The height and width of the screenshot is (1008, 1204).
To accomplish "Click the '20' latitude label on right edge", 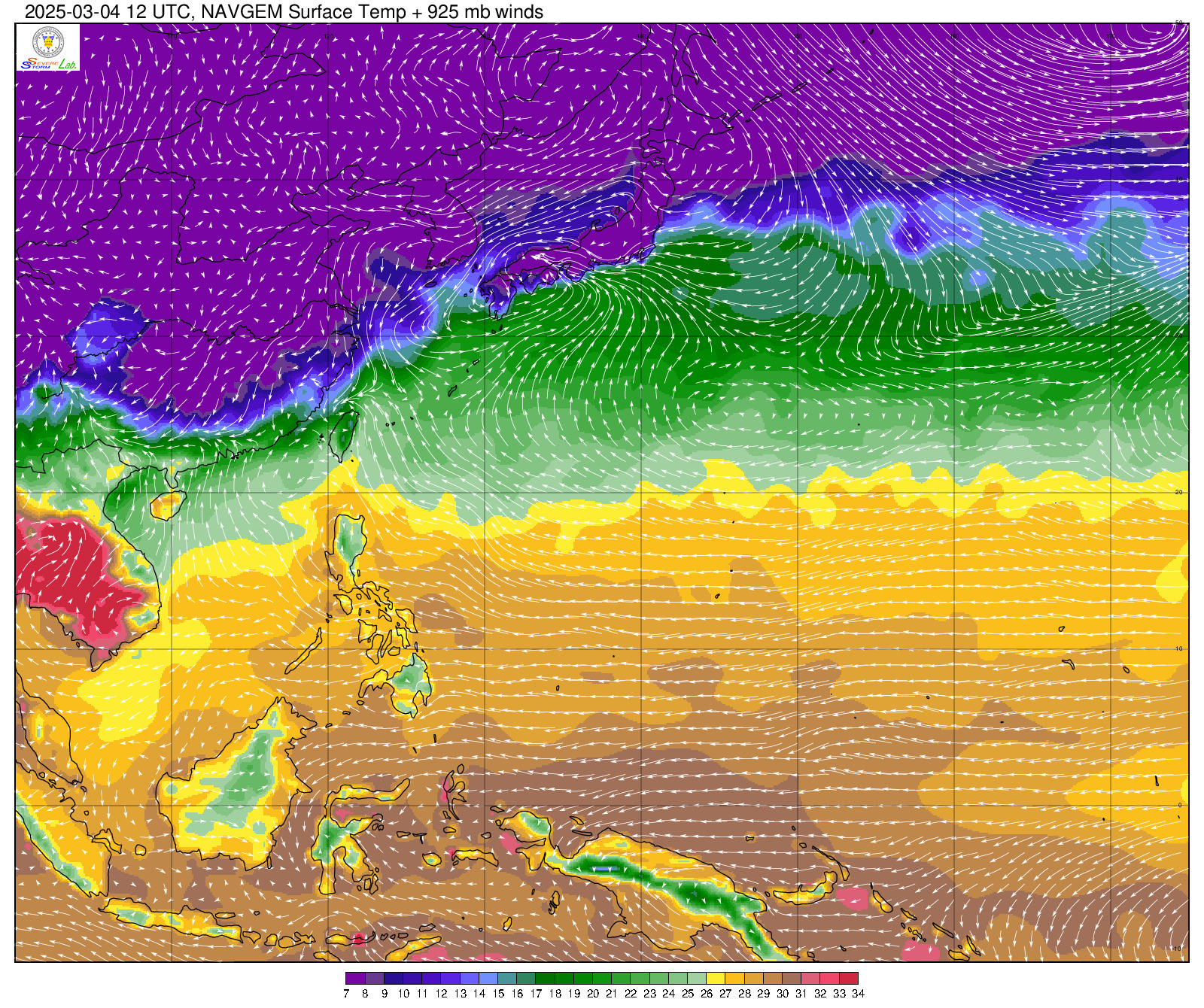I will pyautogui.click(x=1179, y=492).
